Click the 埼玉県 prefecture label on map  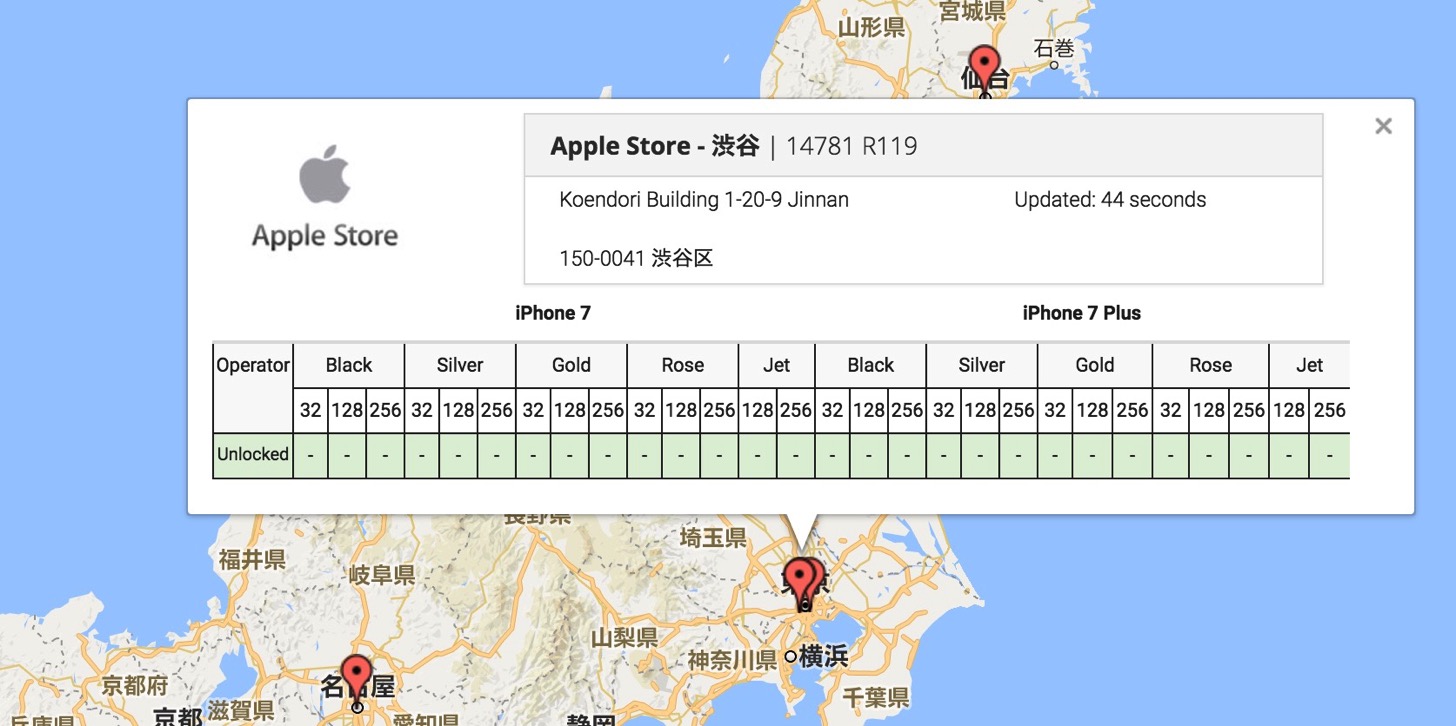713,538
